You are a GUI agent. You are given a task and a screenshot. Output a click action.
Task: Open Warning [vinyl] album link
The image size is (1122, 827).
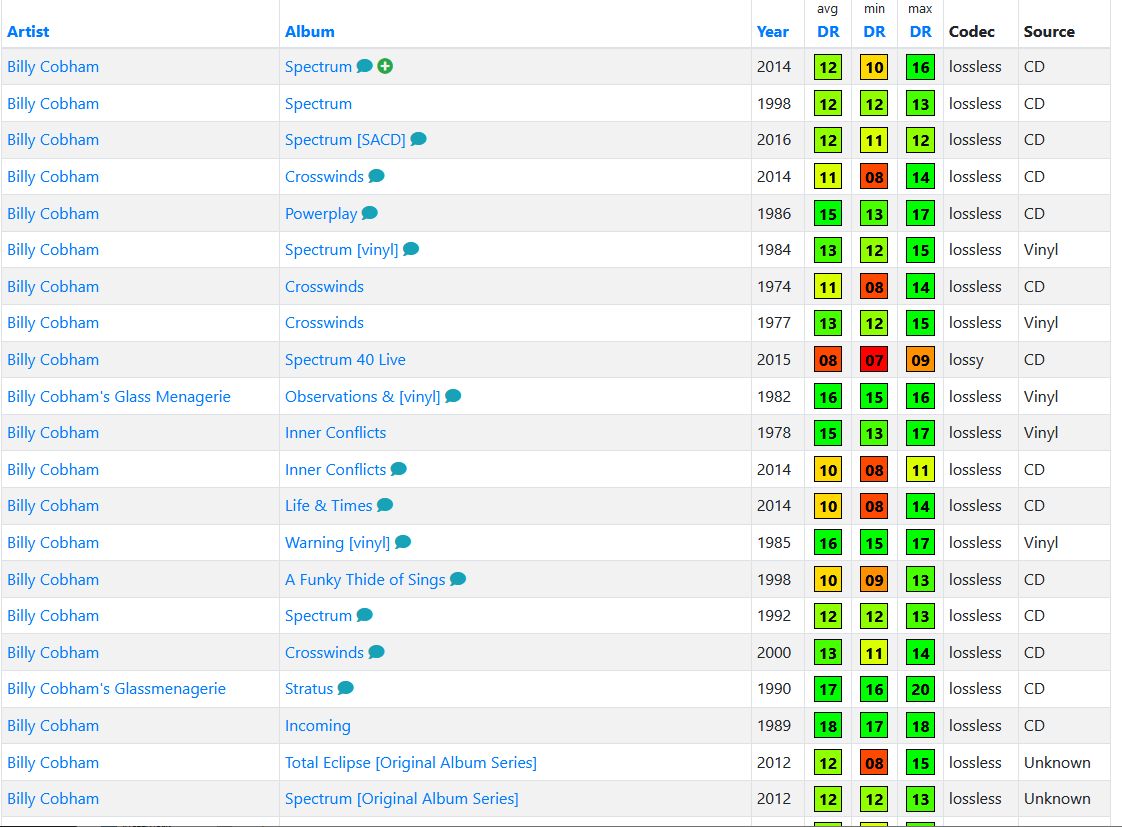(x=337, y=543)
